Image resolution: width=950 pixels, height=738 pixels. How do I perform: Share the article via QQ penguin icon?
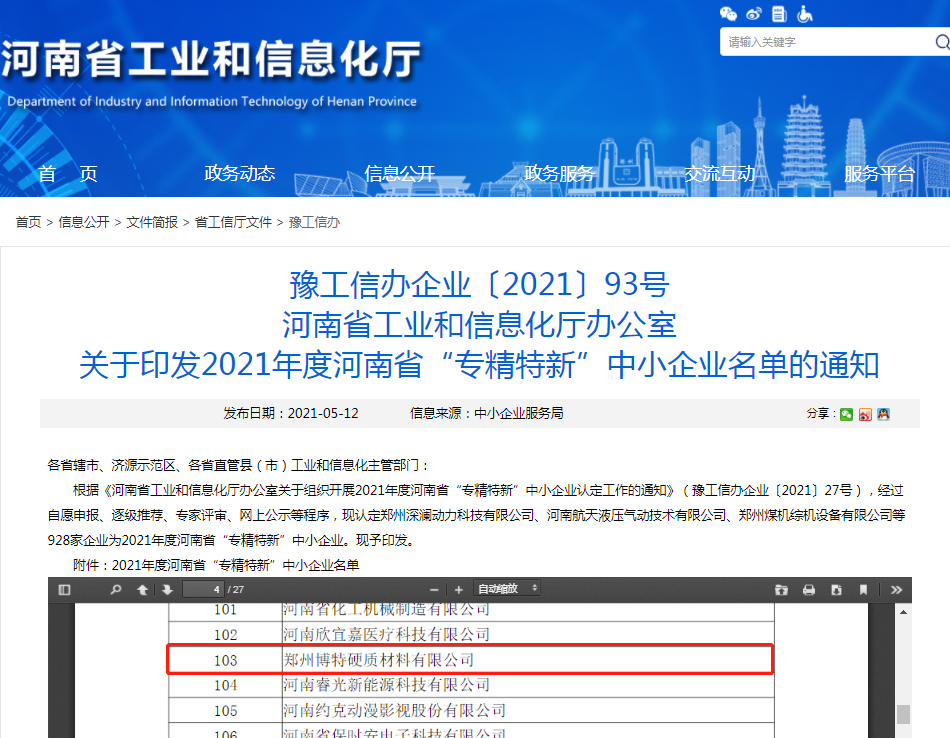click(883, 414)
